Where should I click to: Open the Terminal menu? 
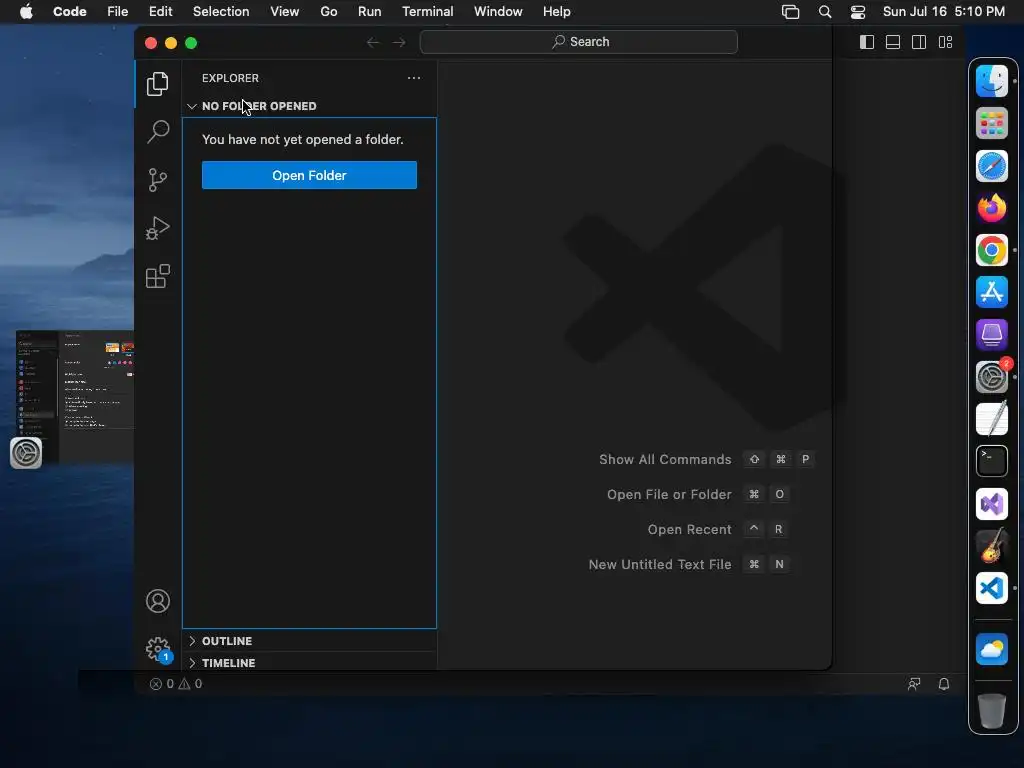pos(427,12)
